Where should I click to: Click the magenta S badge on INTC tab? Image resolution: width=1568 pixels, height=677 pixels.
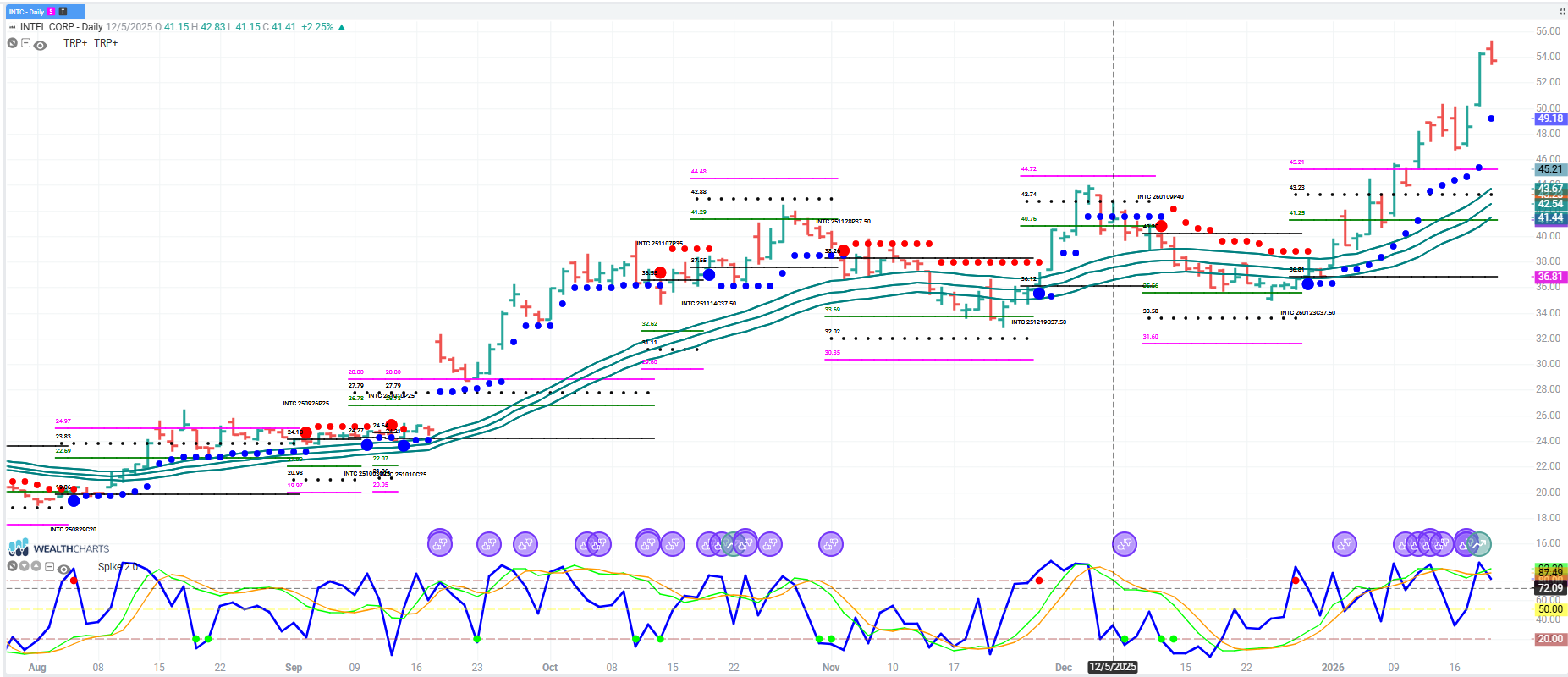[x=52, y=12]
